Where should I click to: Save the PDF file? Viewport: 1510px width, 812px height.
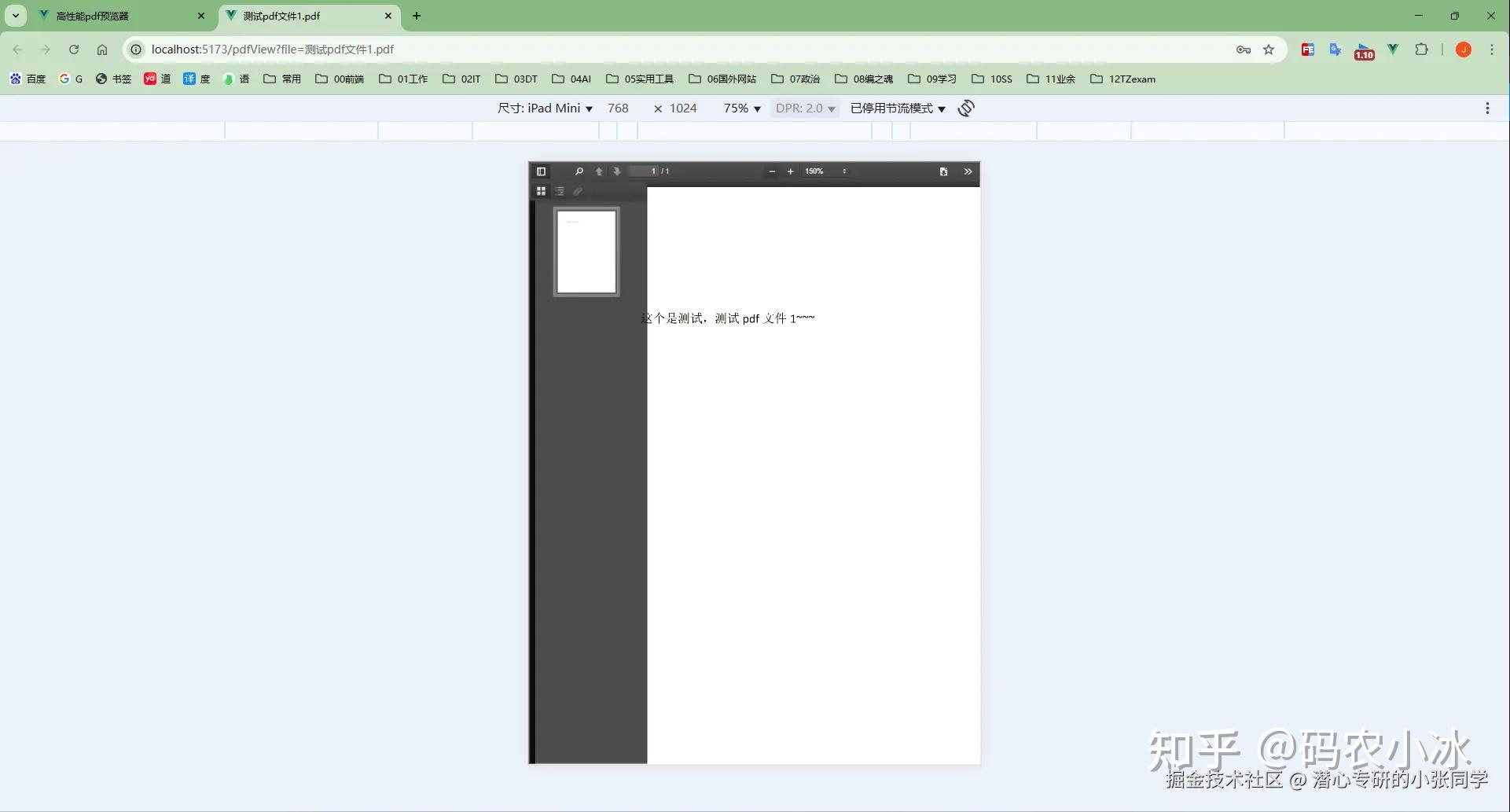tap(943, 171)
